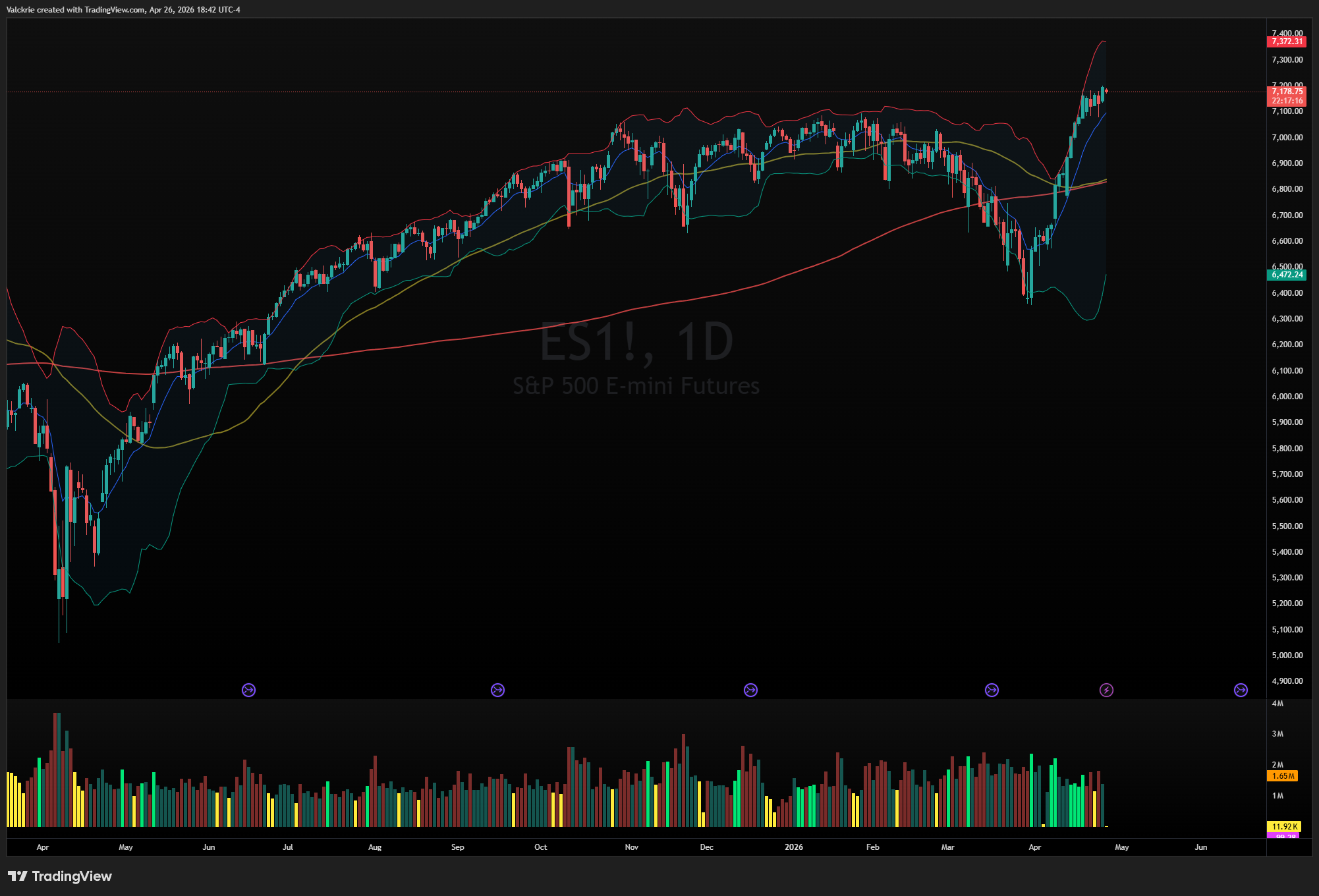Click the contract rollover icon between Dec and 2026
This screenshot has width=1319, height=896.
click(x=750, y=690)
